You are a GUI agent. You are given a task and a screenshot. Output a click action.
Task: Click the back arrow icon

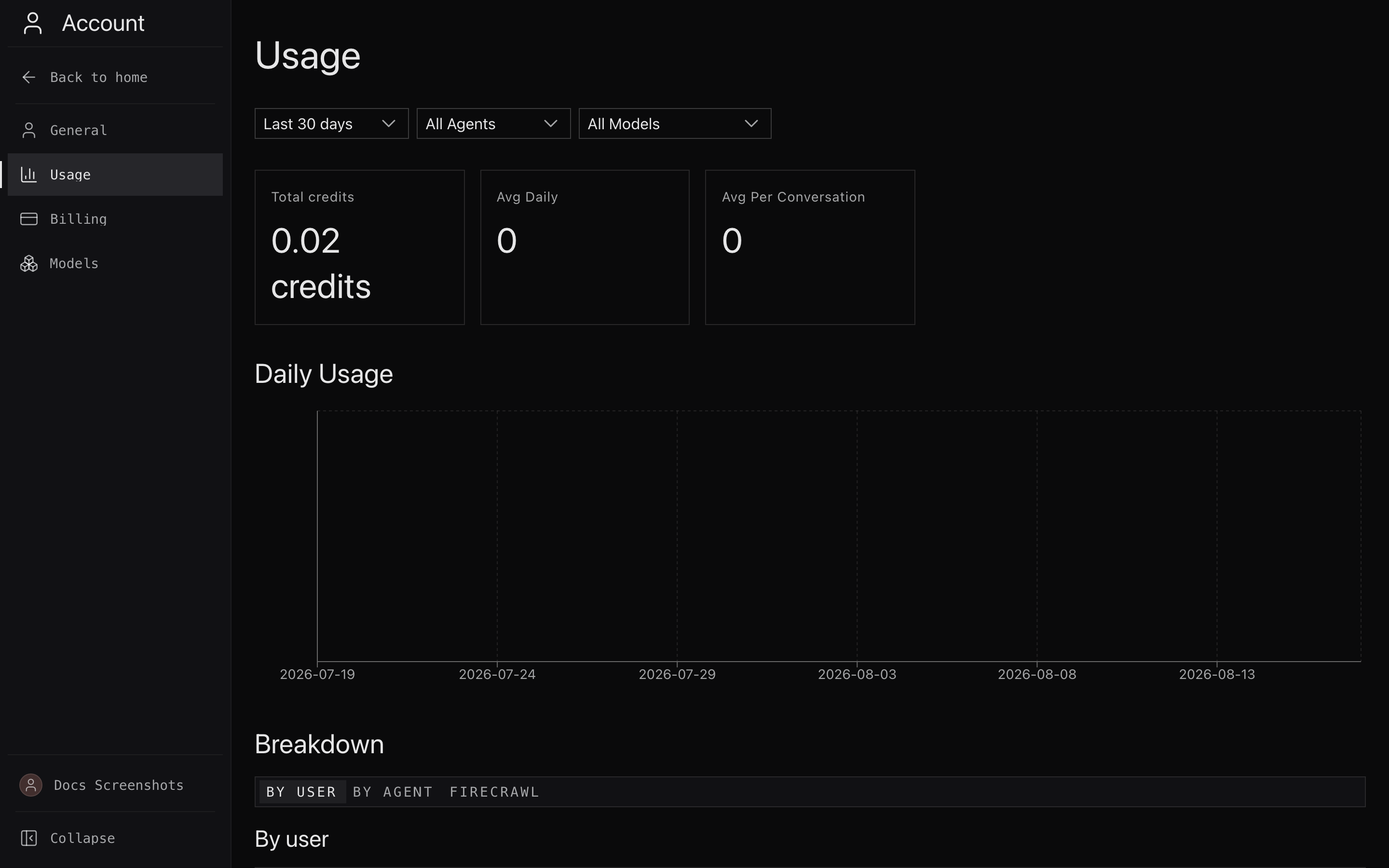(29, 78)
